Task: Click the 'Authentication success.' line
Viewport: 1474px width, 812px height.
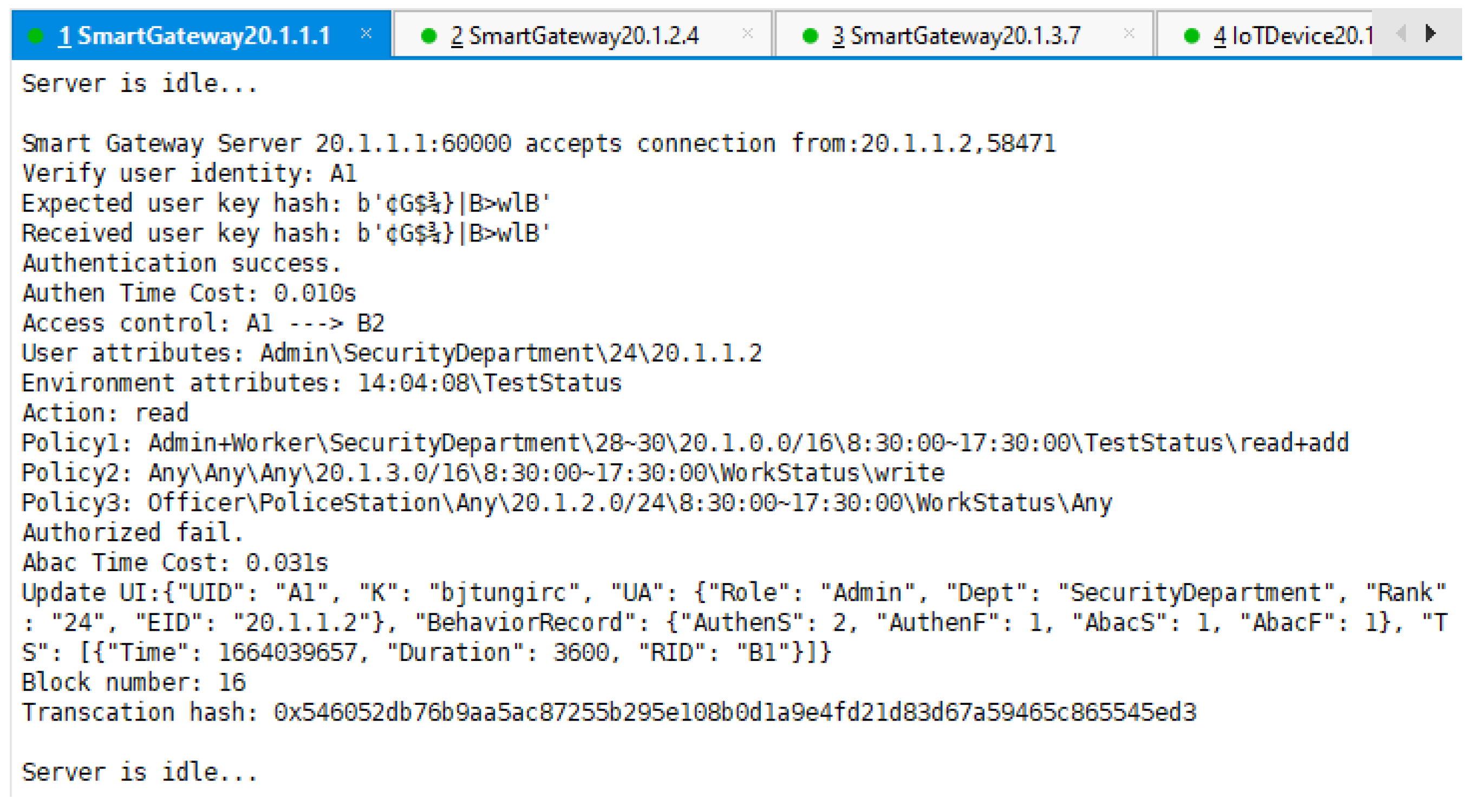Action: pos(181,263)
